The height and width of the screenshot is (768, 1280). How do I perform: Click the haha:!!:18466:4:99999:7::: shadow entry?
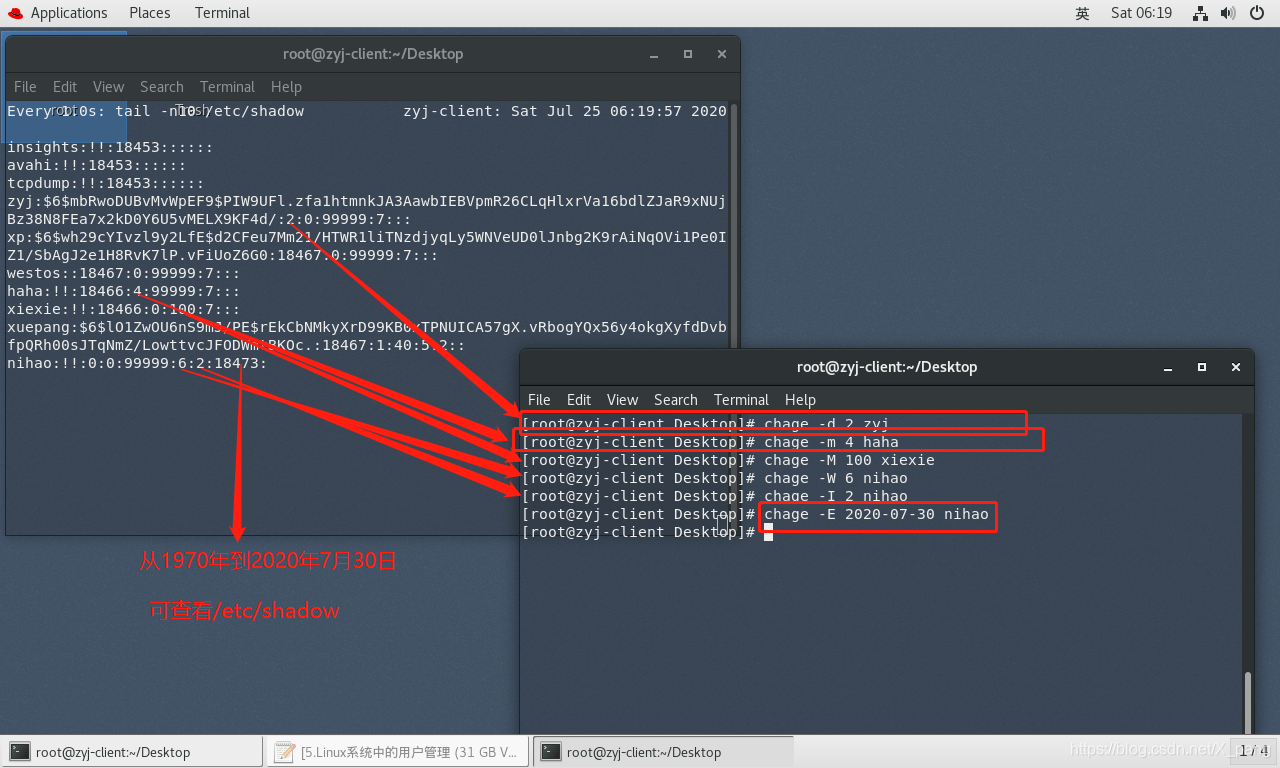124,291
